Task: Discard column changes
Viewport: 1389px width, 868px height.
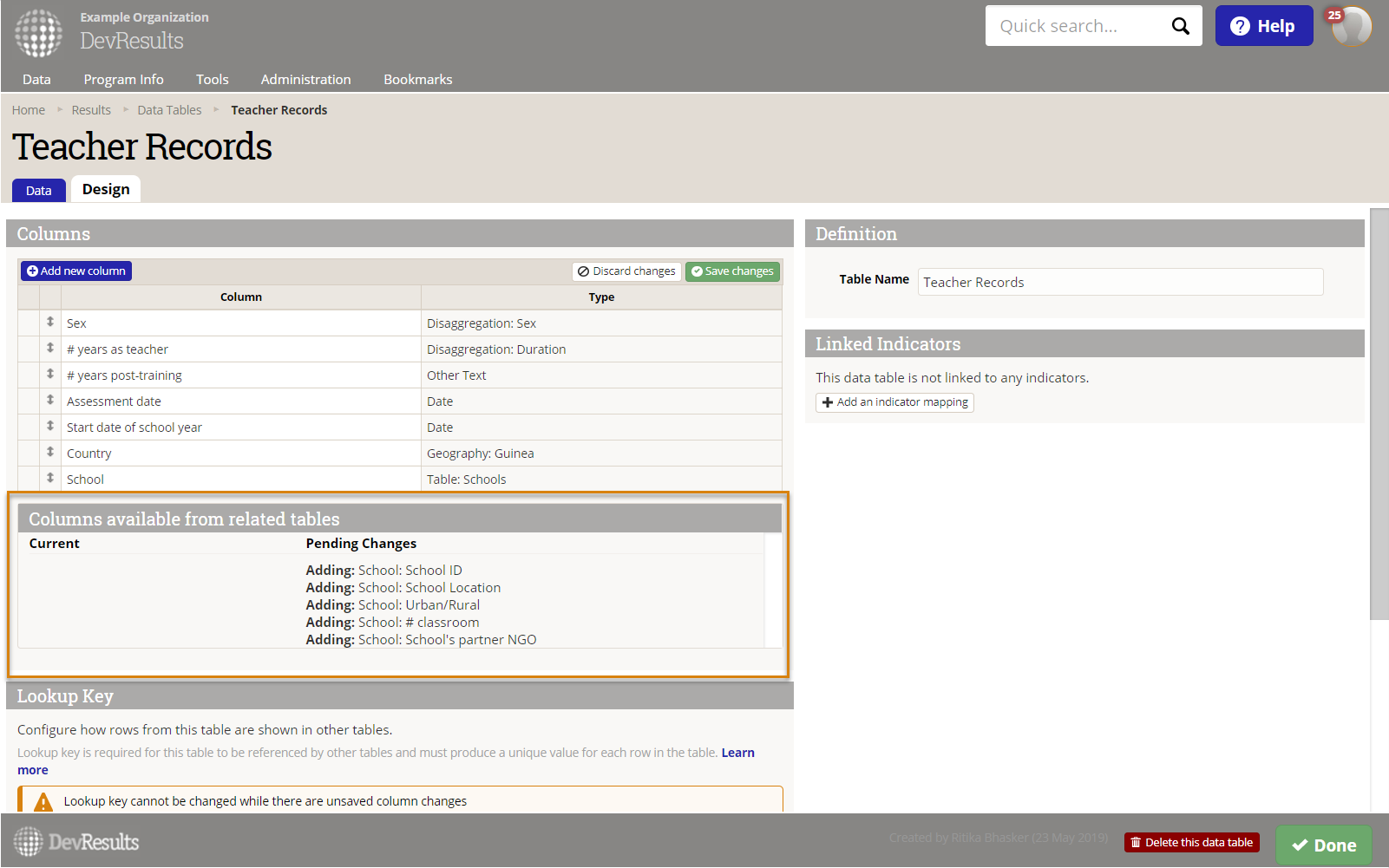Action: click(x=626, y=271)
